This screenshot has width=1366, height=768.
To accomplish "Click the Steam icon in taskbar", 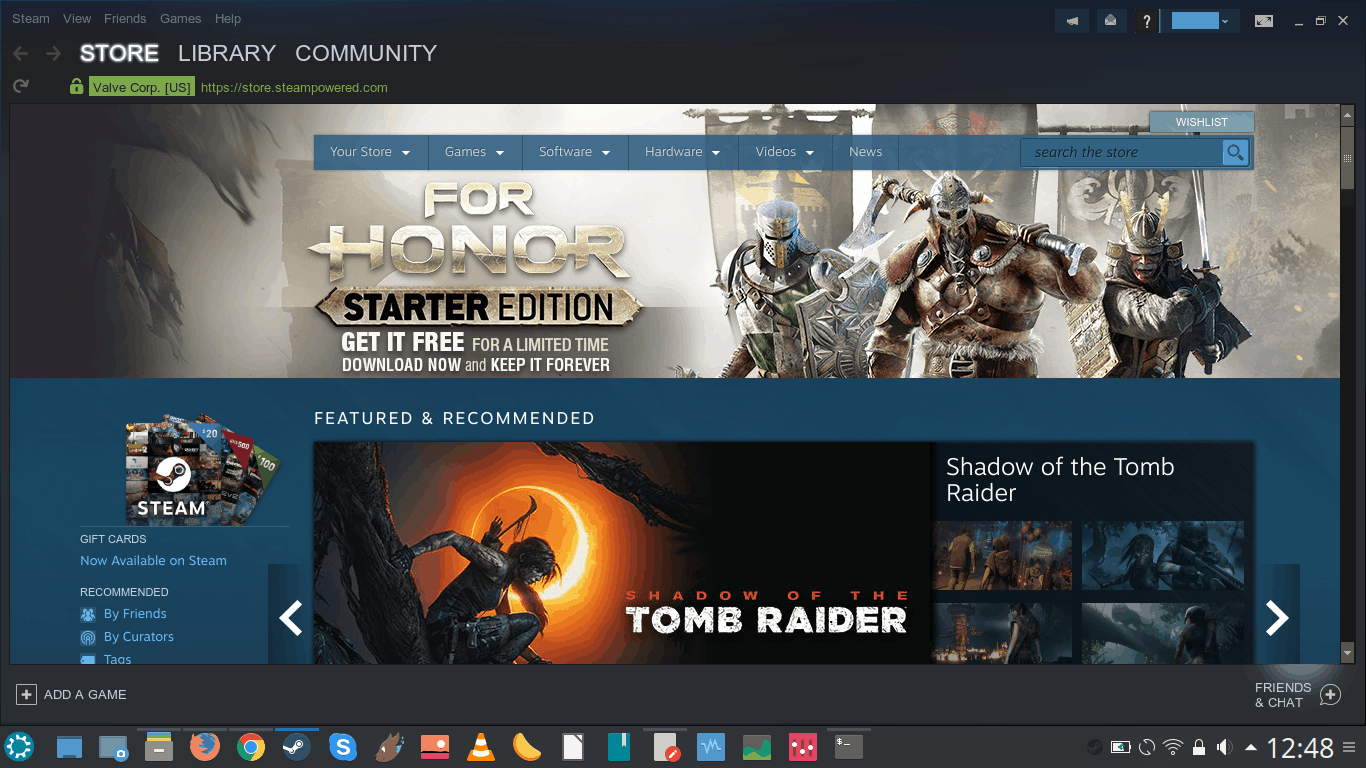I will click(x=297, y=746).
